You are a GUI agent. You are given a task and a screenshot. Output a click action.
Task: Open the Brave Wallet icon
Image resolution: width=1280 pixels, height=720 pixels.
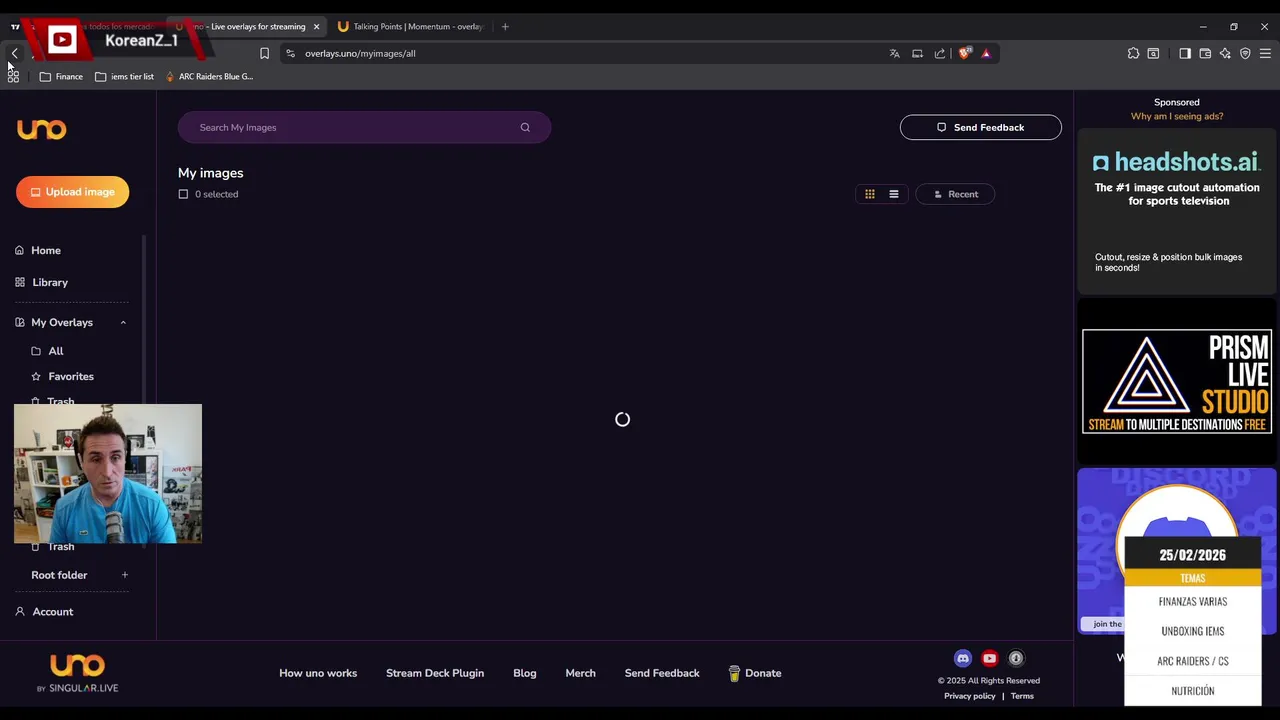click(1205, 53)
